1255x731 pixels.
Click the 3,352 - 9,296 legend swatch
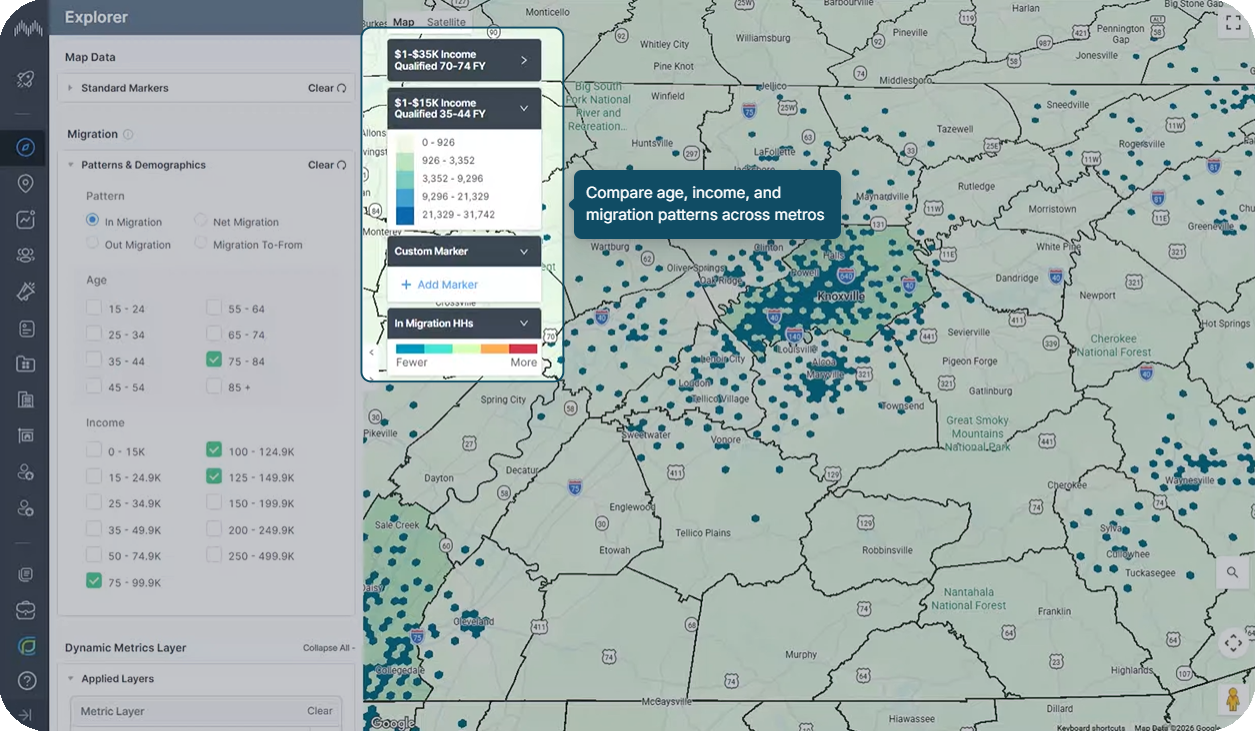pos(404,179)
